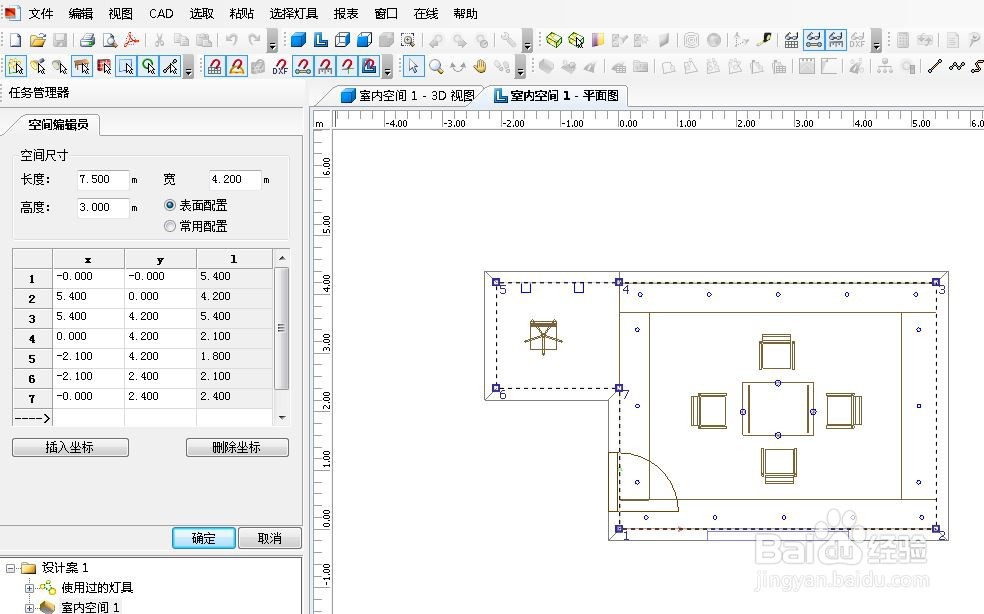Open the 帮助 menu
Screen dimensions: 984x614
coord(465,13)
